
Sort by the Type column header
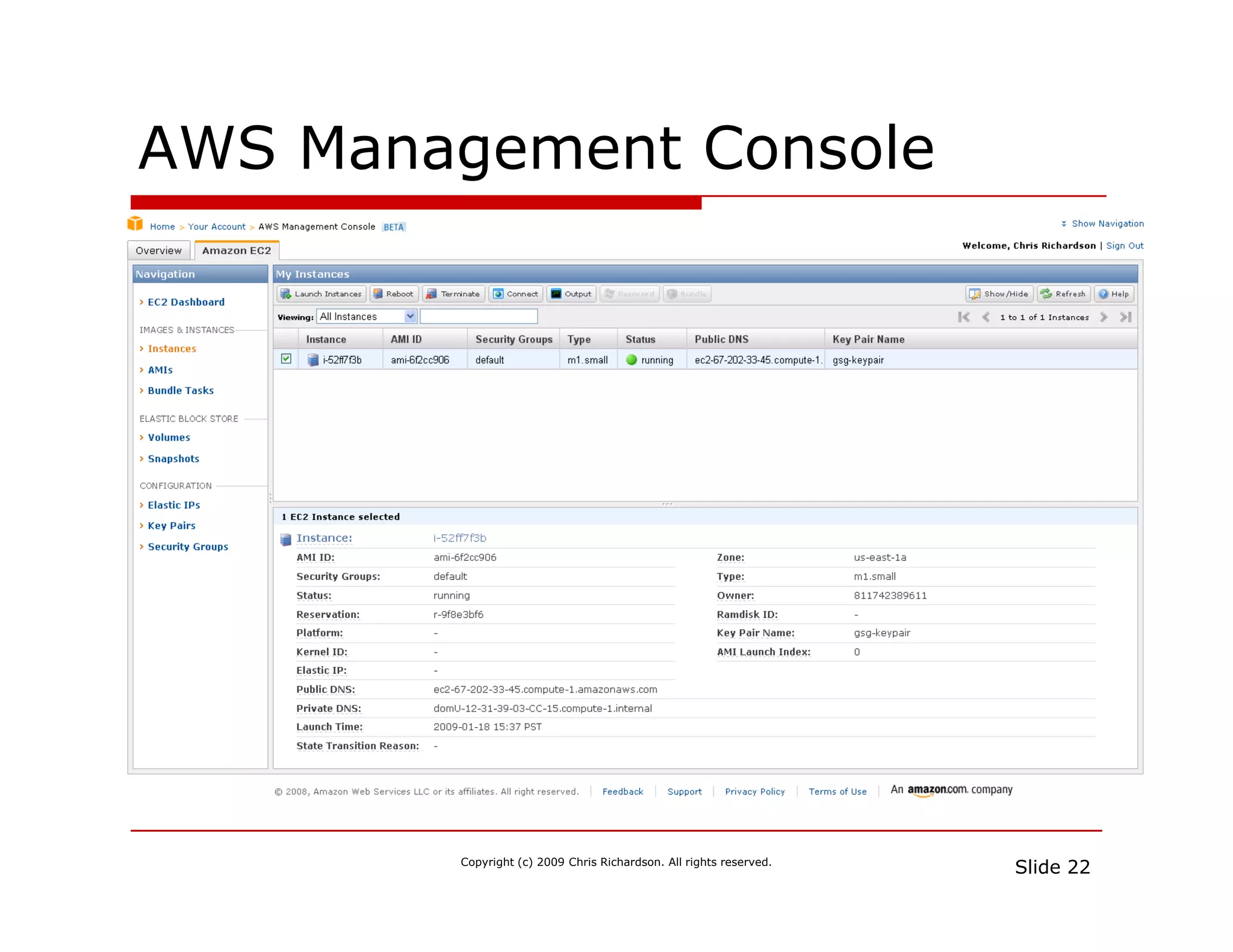pyautogui.click(x=589, y=339)
